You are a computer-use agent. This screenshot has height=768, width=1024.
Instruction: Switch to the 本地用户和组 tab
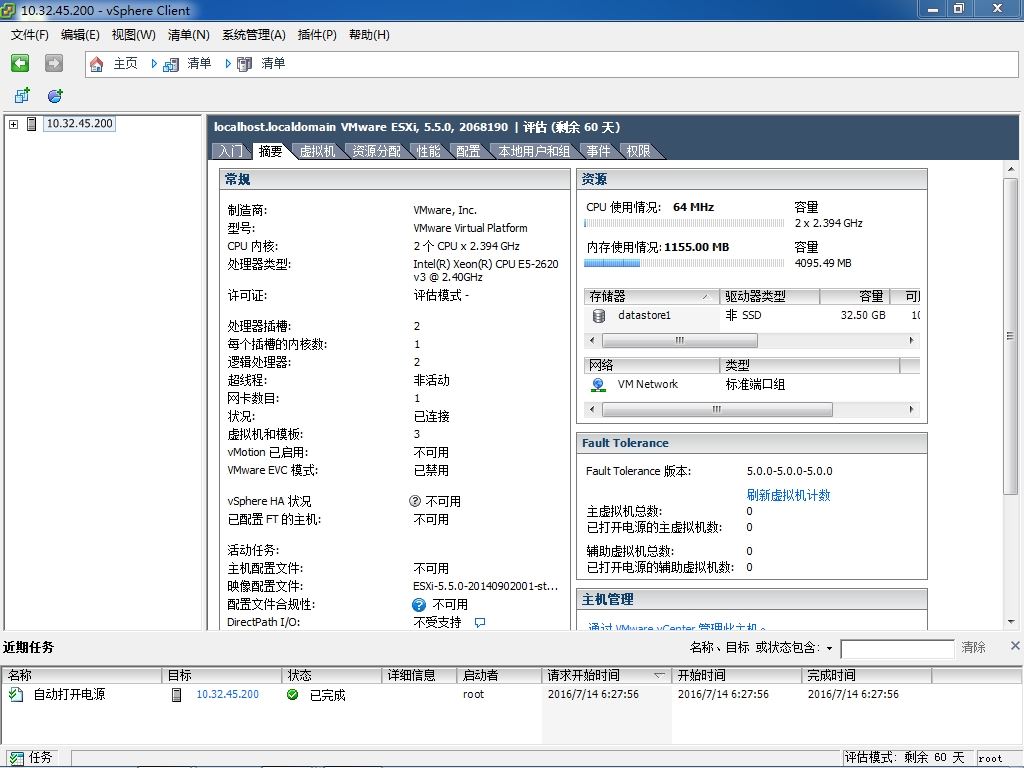coord(534,152)
